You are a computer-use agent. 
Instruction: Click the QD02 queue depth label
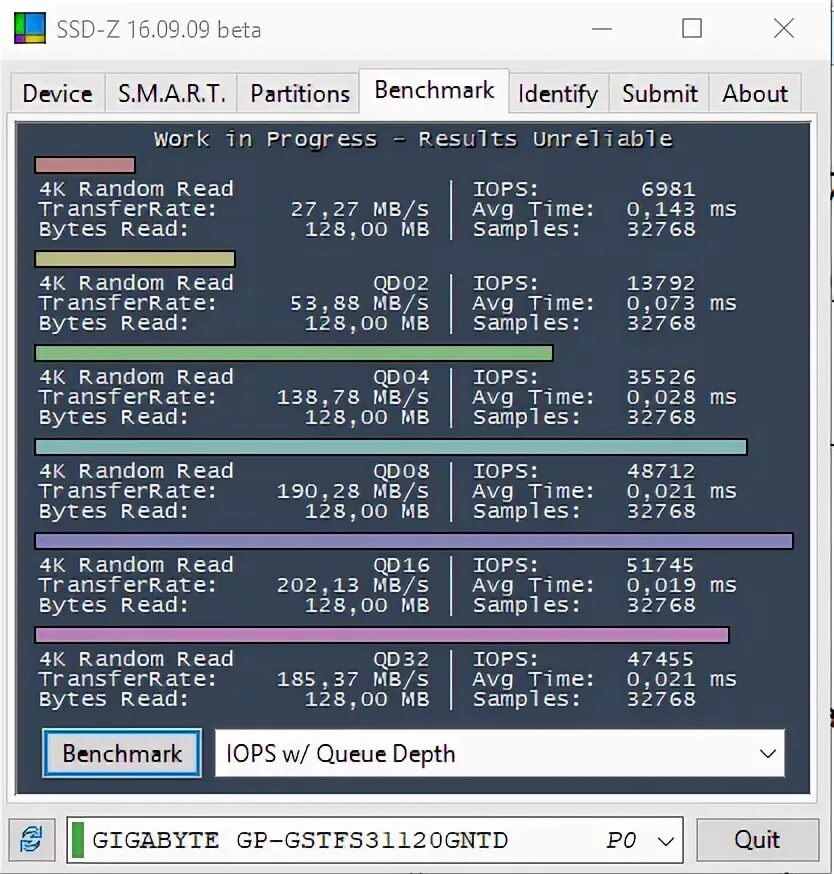401,283
